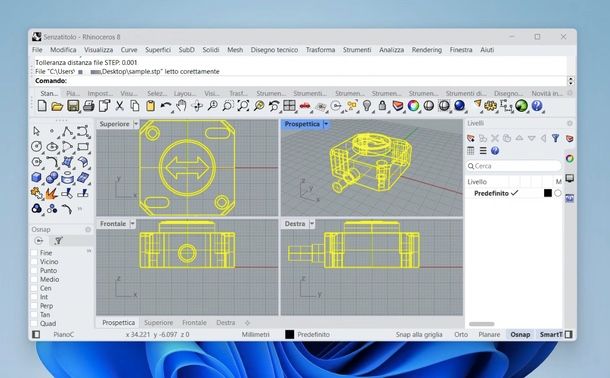Click the black Predefinito layer color swatch
610x378 pixels.
click(x=548, y=193)
